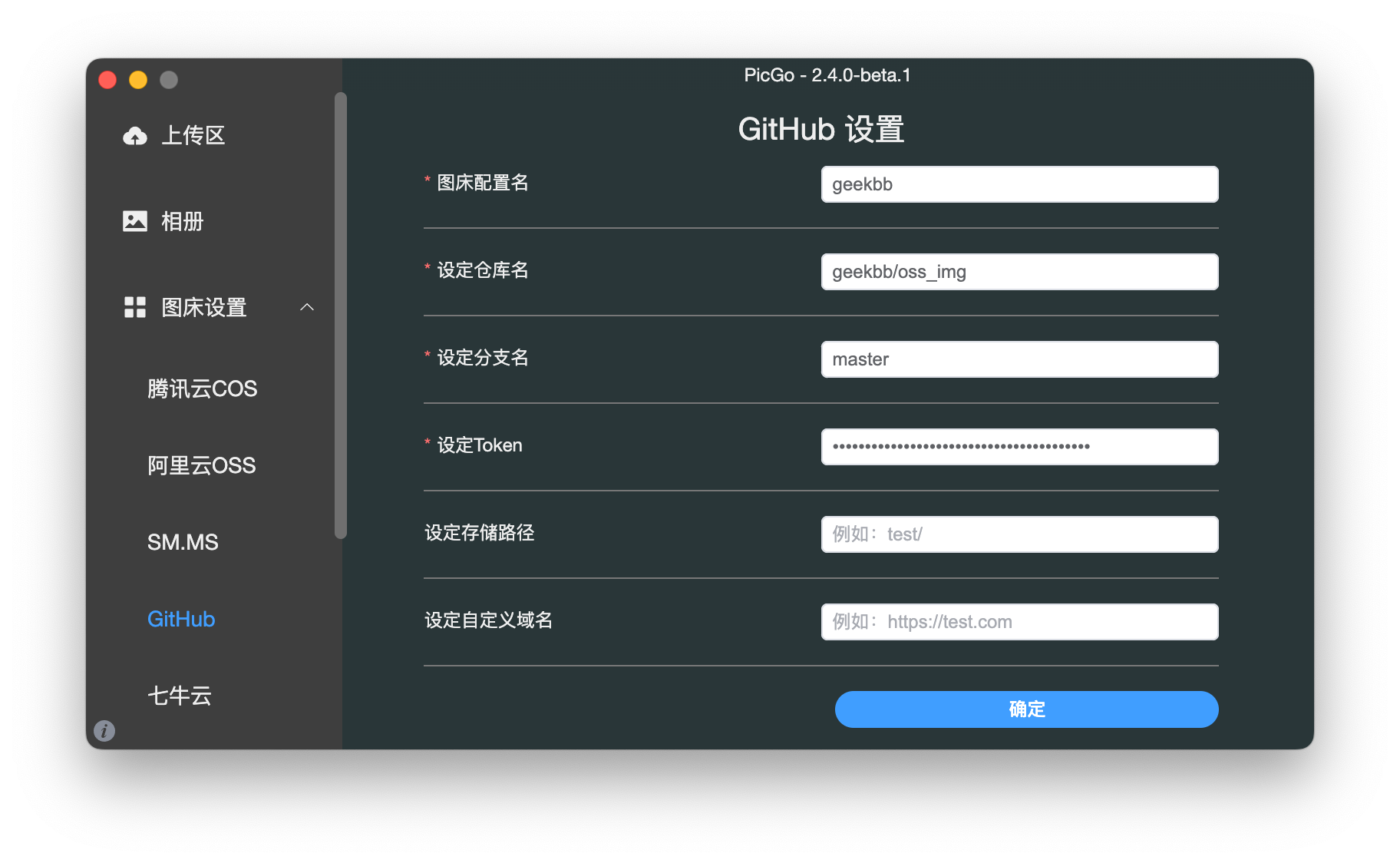Focus the hidden Token input field
Image resolution: width=1400 pixels, height=863 pixels.
click(1019, 446)
